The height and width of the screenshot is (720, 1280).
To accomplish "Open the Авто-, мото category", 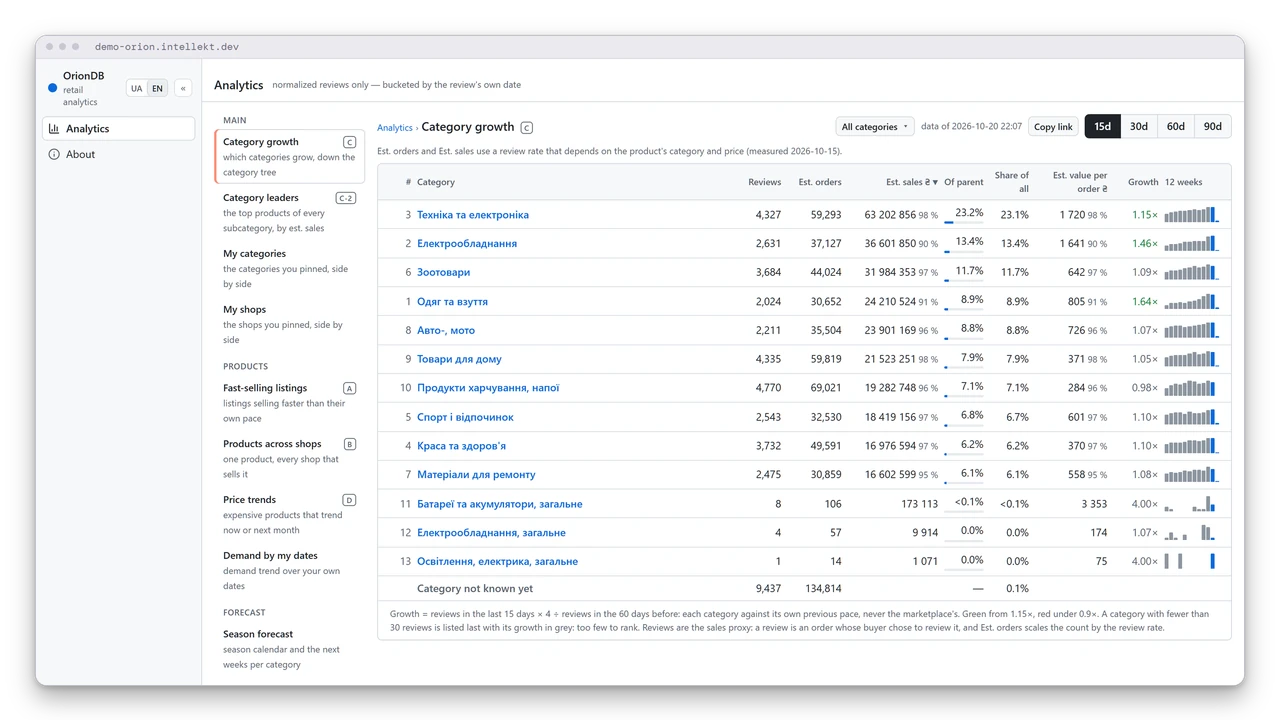I will tap(446, 330).
